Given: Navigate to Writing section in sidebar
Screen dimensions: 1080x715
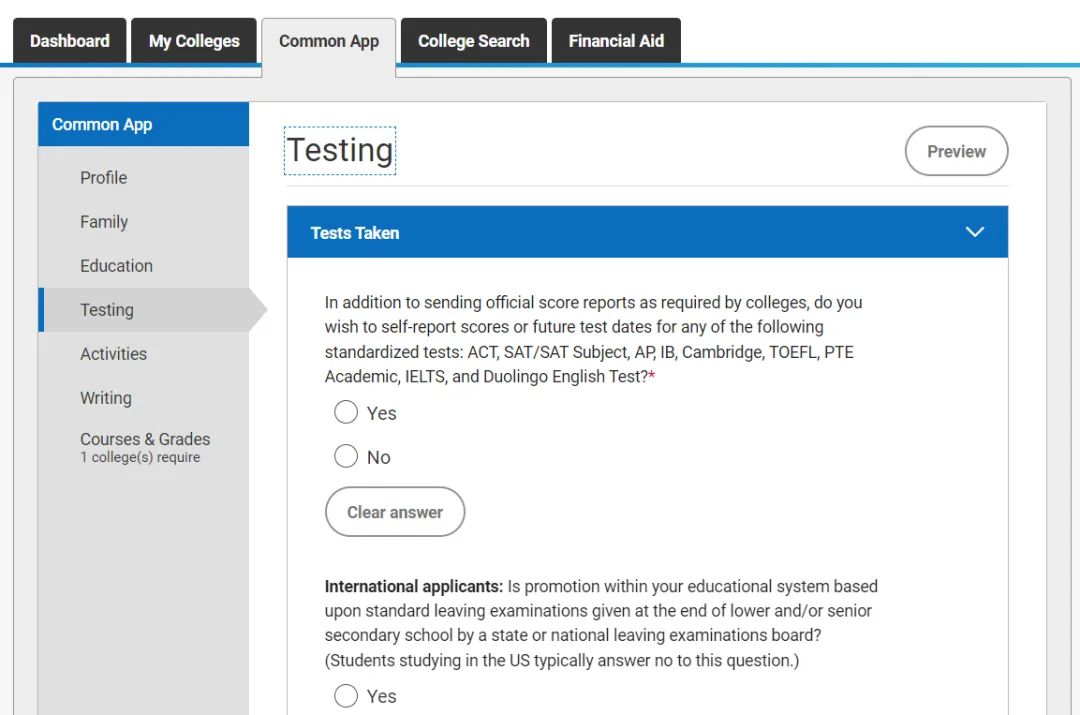Looking at the screenshot, I should pyautogui.click(x=106, y=398).
